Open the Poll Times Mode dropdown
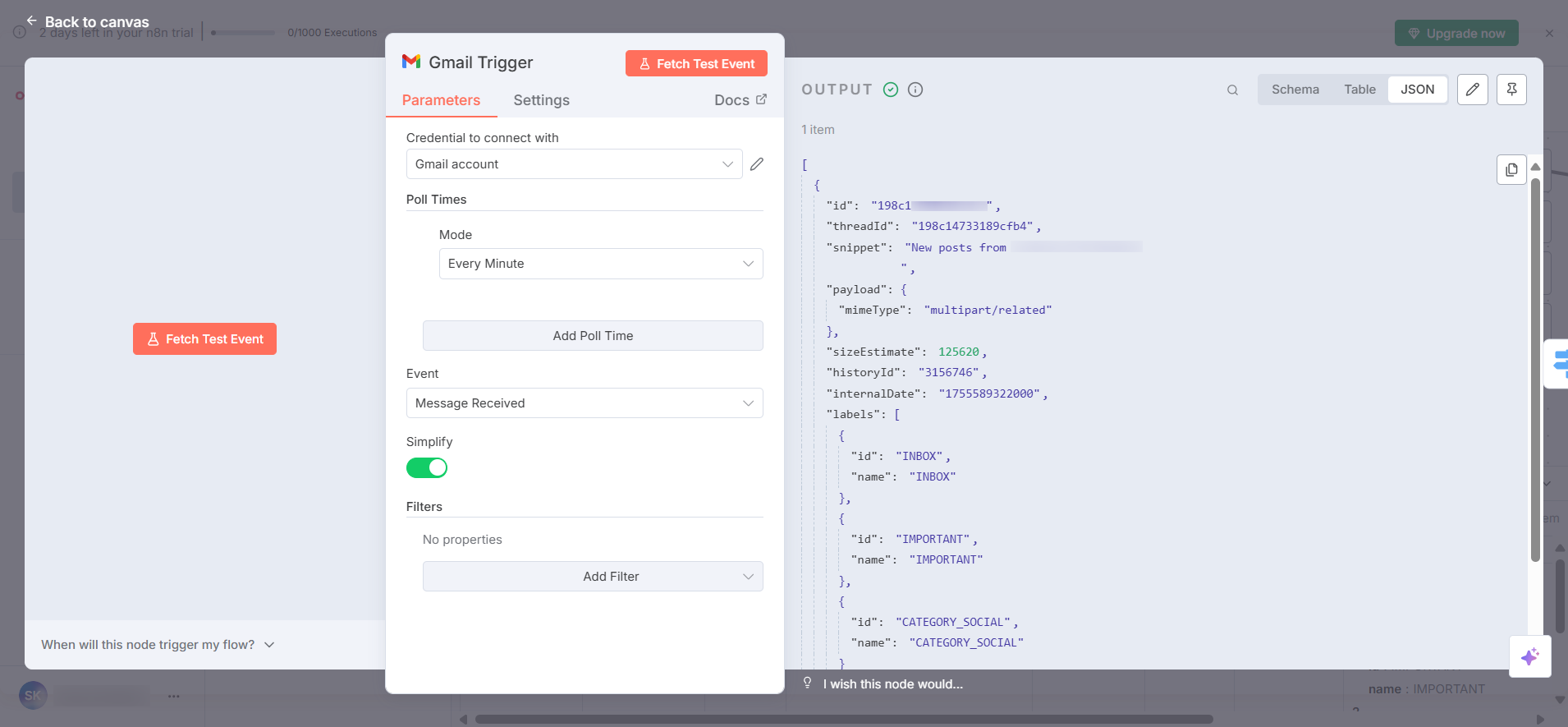This screenshot has width=1568, height=727. 601,264
